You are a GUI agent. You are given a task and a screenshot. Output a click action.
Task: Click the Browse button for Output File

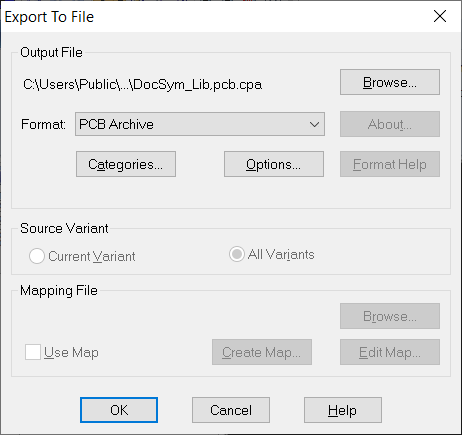[x=390, y=82]
